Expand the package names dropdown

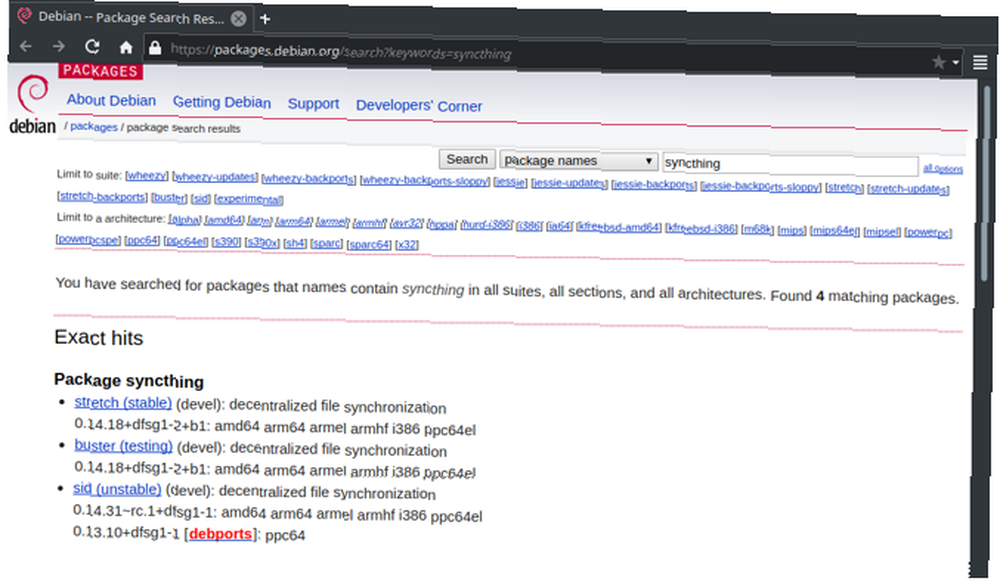pyautogui.click(x=578, y=161)
